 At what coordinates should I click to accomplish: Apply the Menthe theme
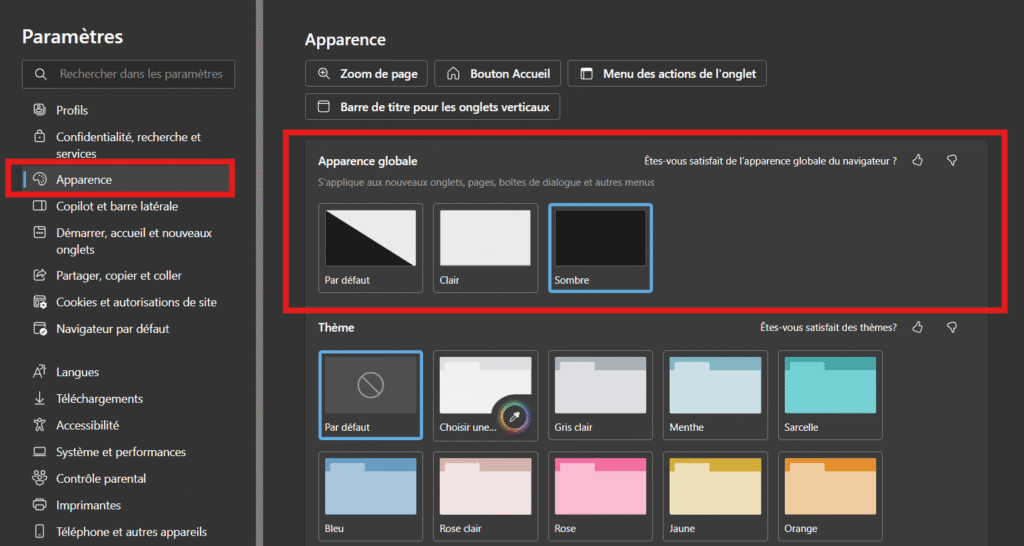coord(715,395)
